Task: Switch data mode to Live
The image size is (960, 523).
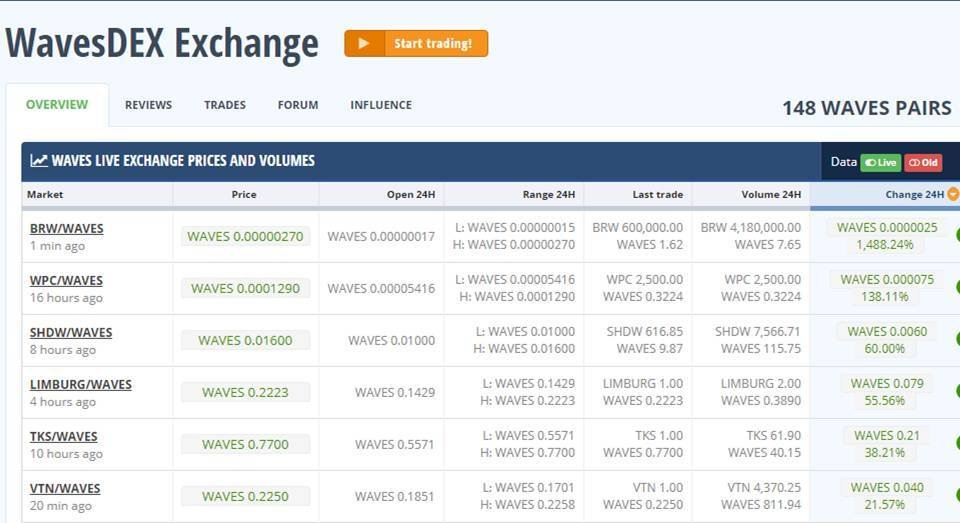Action: 880,162
